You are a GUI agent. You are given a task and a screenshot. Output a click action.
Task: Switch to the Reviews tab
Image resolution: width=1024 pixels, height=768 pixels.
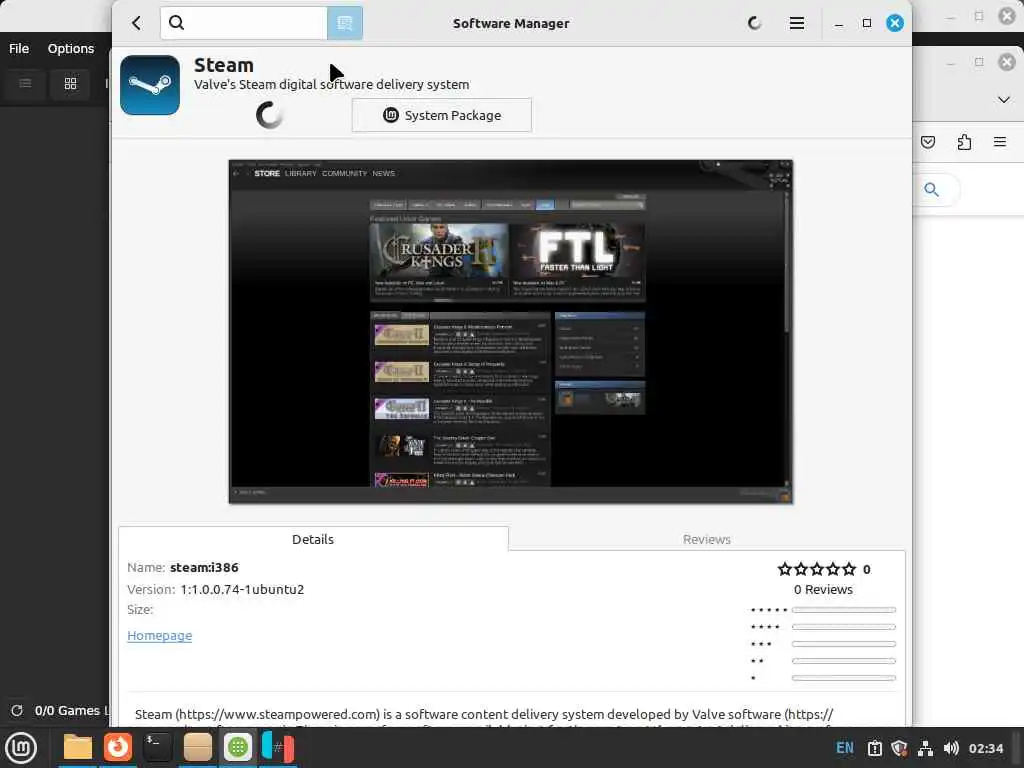[x=707, y=539]
